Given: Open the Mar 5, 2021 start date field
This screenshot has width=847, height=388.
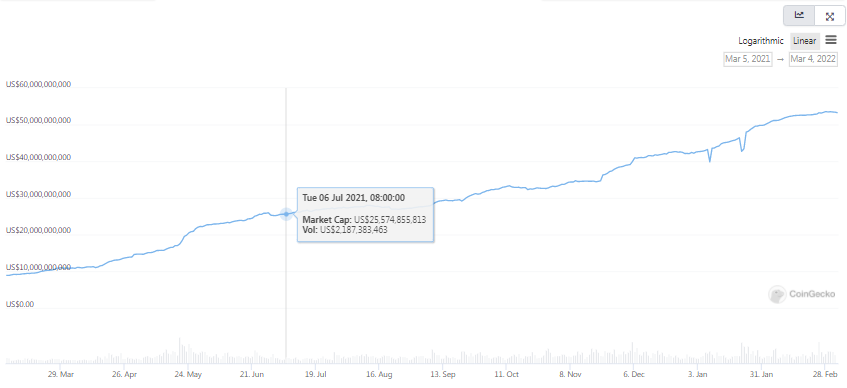Looking at the screenshot, I should click(748, 59).
